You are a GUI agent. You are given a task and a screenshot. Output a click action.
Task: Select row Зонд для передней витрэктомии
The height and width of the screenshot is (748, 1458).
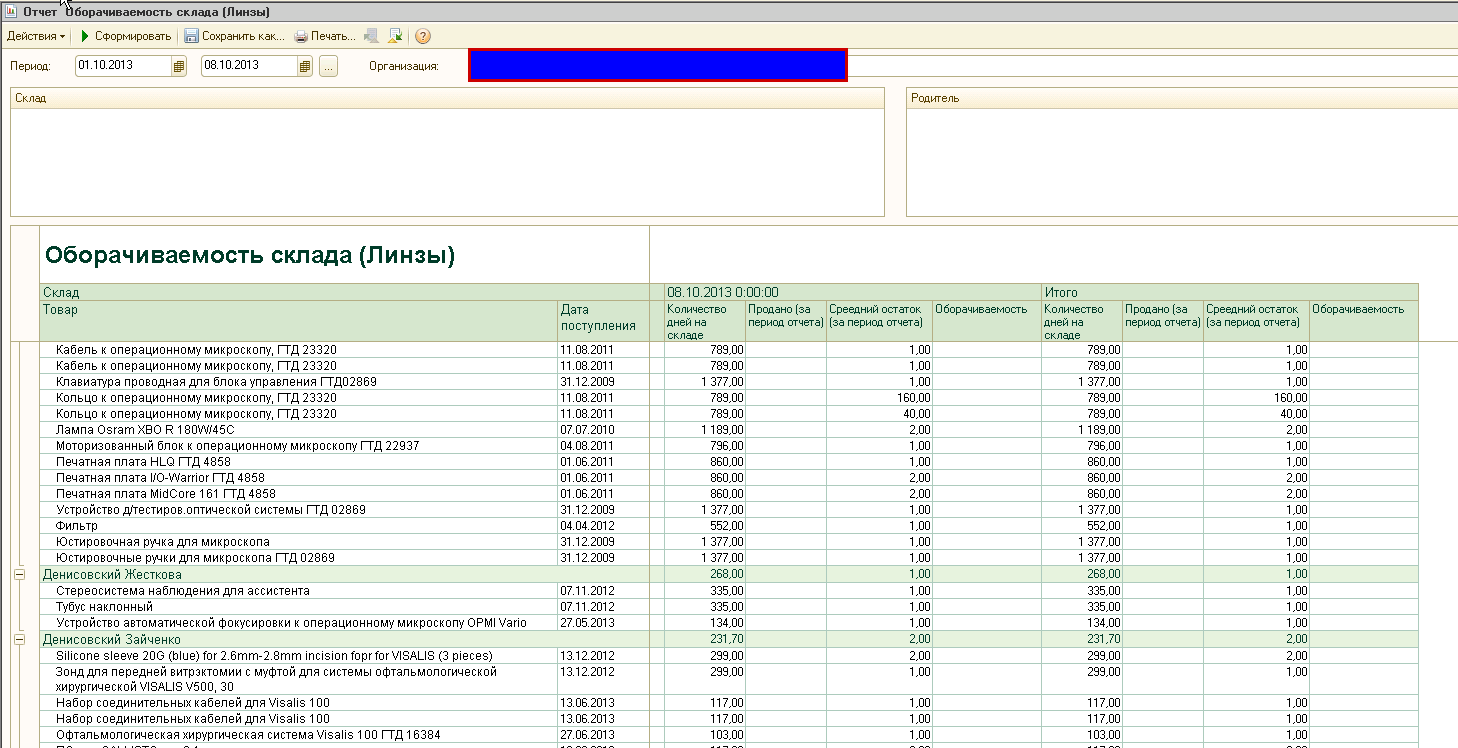729,679
